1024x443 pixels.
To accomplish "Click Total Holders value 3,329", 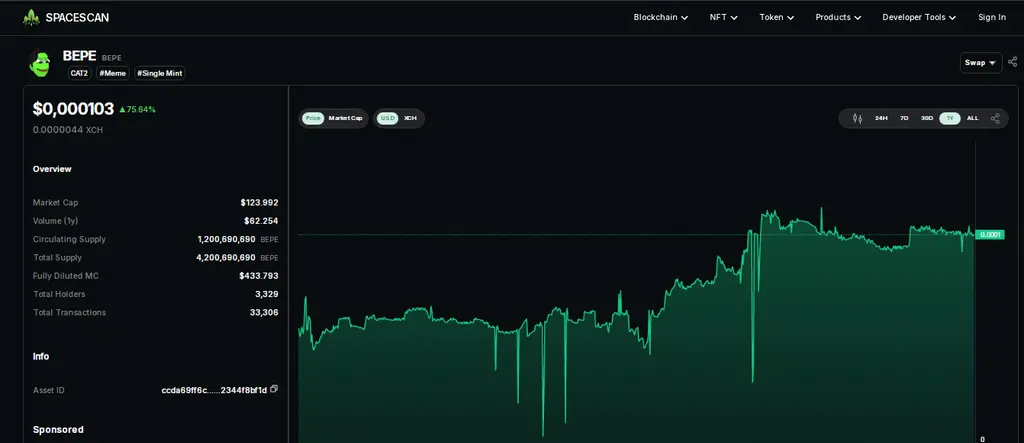I will pyautogui.click(x=266, y=294).
